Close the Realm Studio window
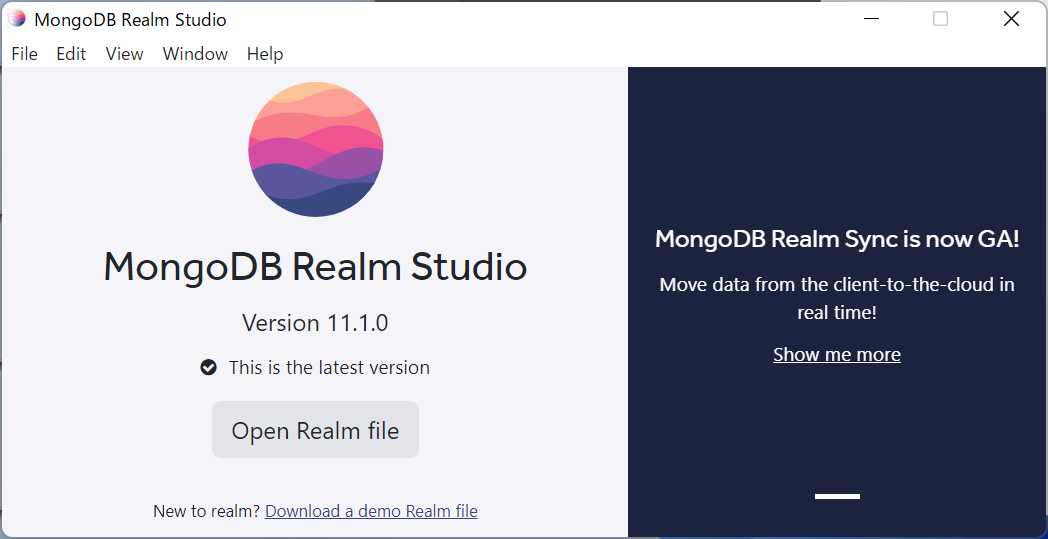 click(1011, 19)
